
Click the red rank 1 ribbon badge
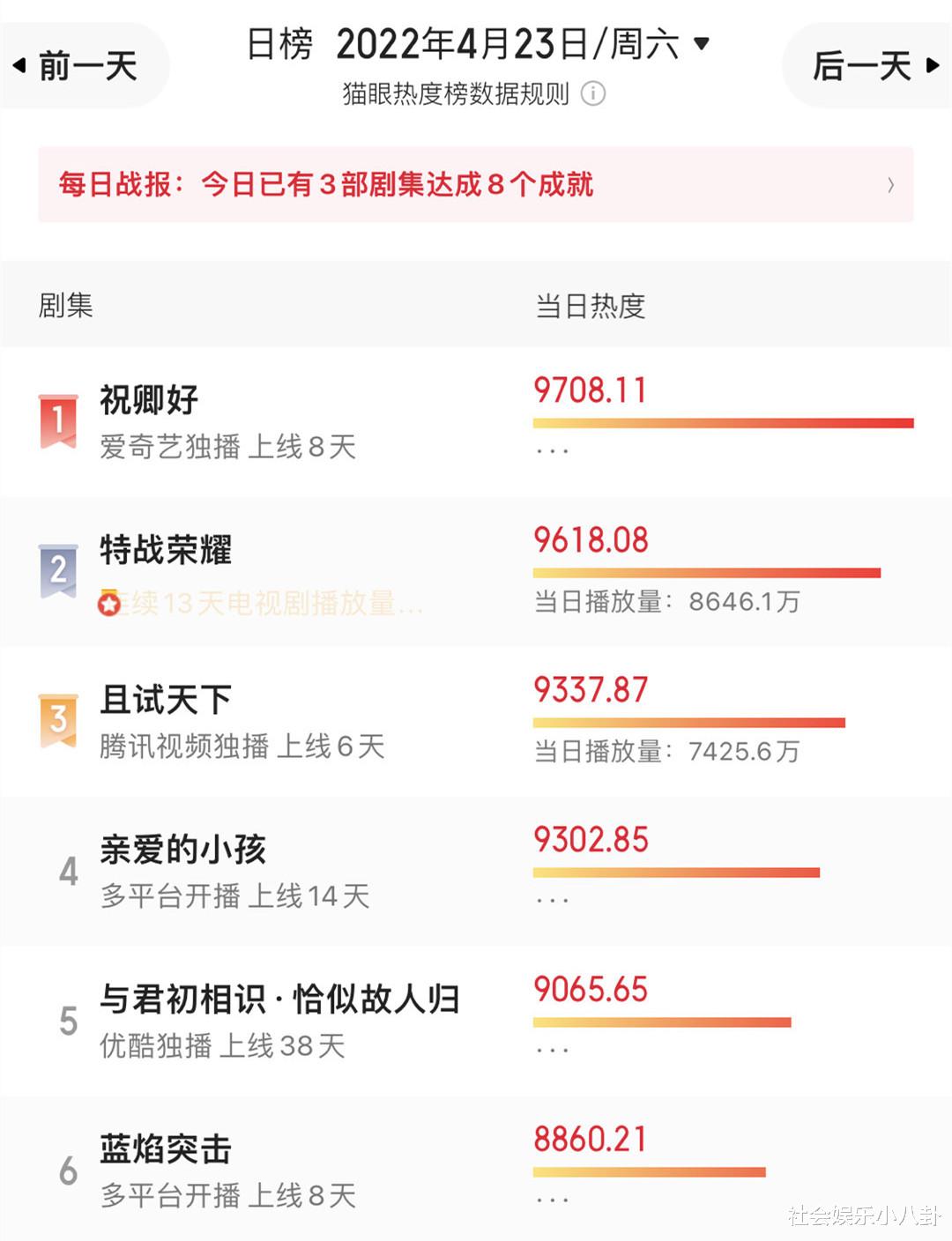pyautogui.click(x=58, y=421)
